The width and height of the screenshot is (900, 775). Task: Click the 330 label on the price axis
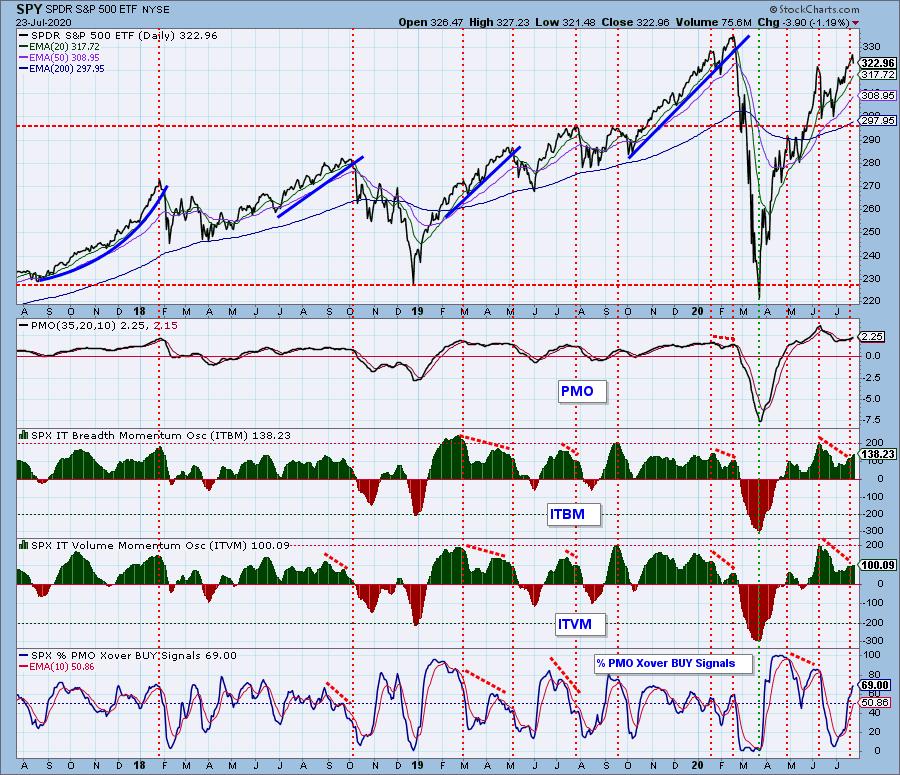click(x=871, y=46)
